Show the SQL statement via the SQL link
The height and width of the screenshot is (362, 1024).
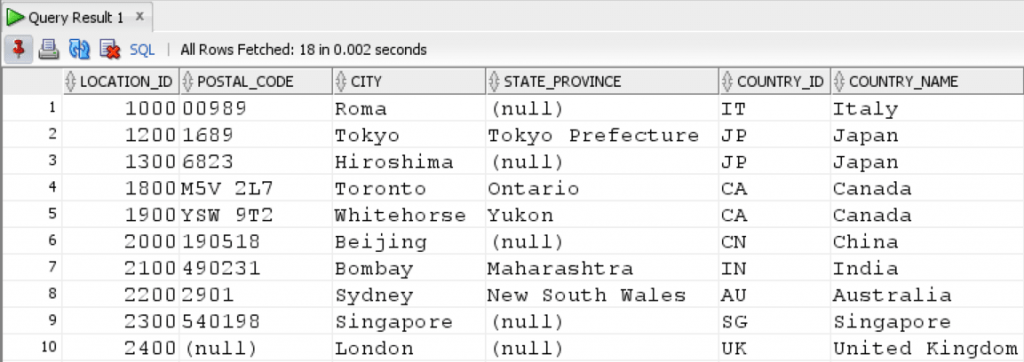[x=142, y=50]
